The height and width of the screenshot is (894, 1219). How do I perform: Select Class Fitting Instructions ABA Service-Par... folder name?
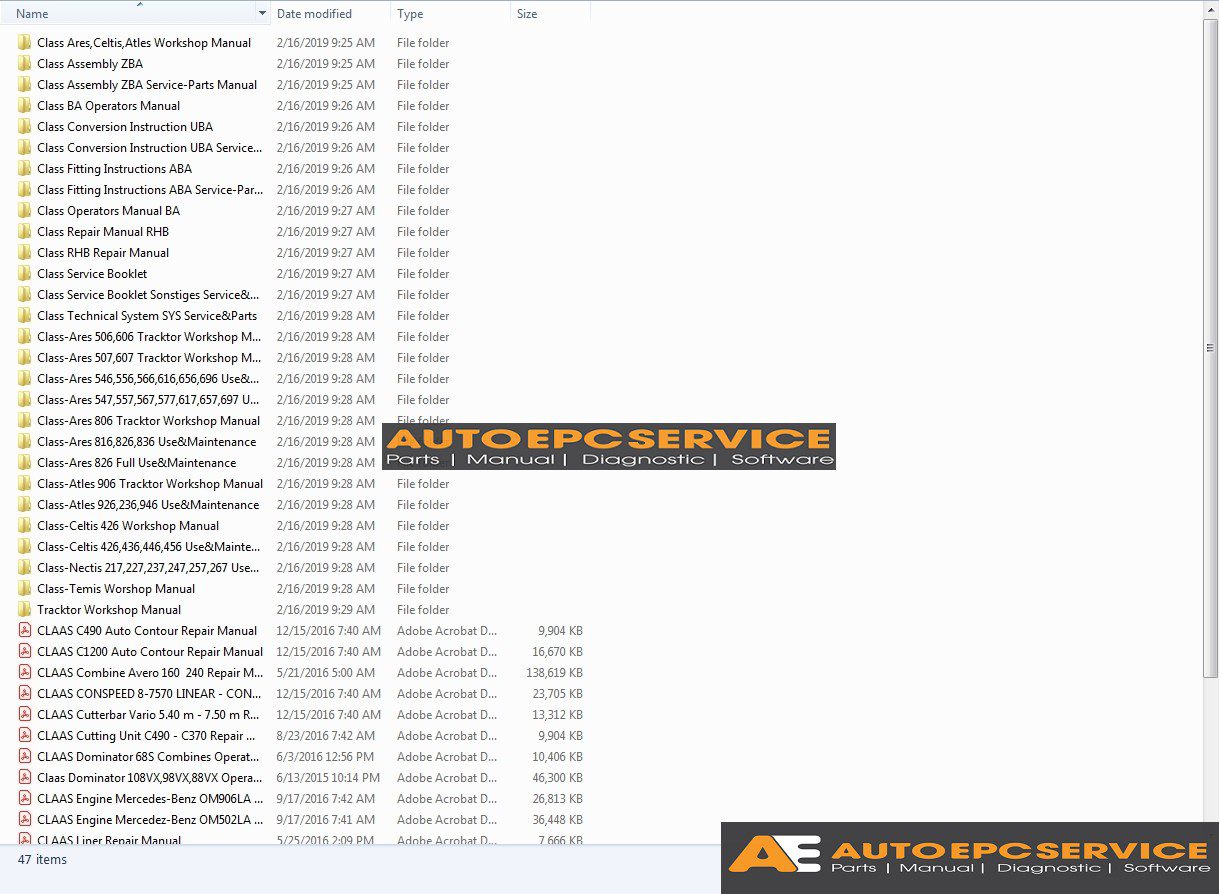150,190
